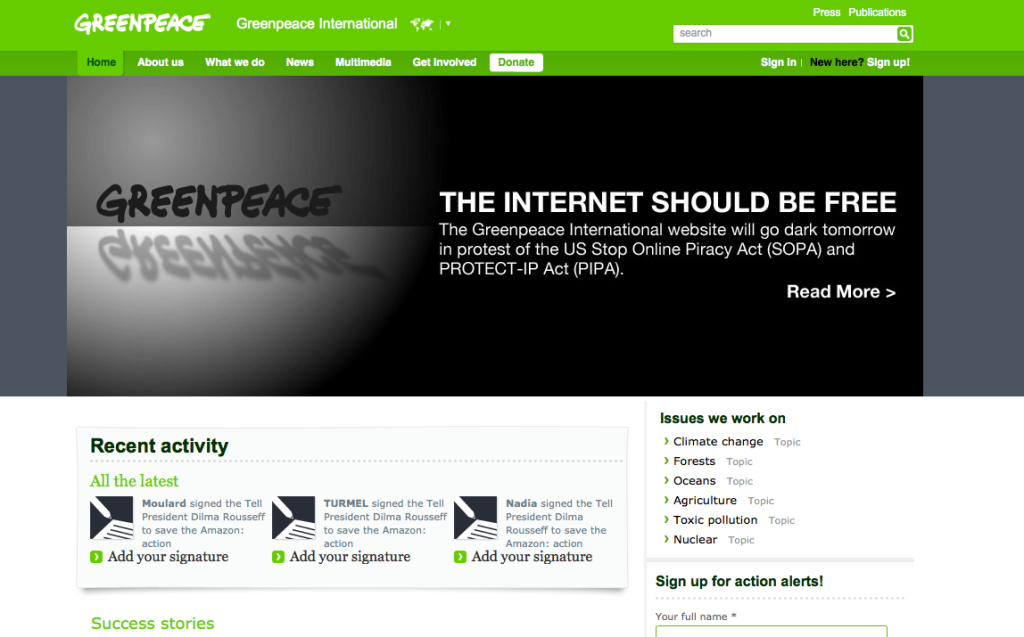Viewport: 1024px width, 637px height.
Task: Click green arrow icon under Moulard entry
Action: [96, 557]
